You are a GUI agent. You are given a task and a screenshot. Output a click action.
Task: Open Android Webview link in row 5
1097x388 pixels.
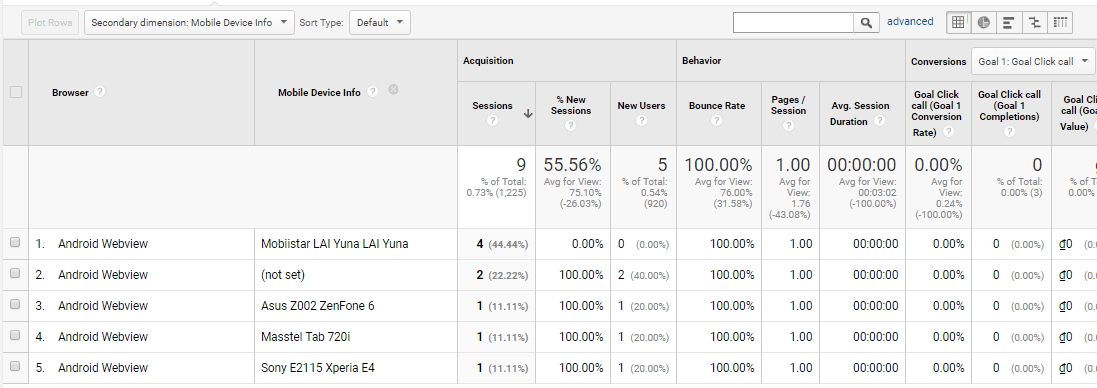[103, 367]
